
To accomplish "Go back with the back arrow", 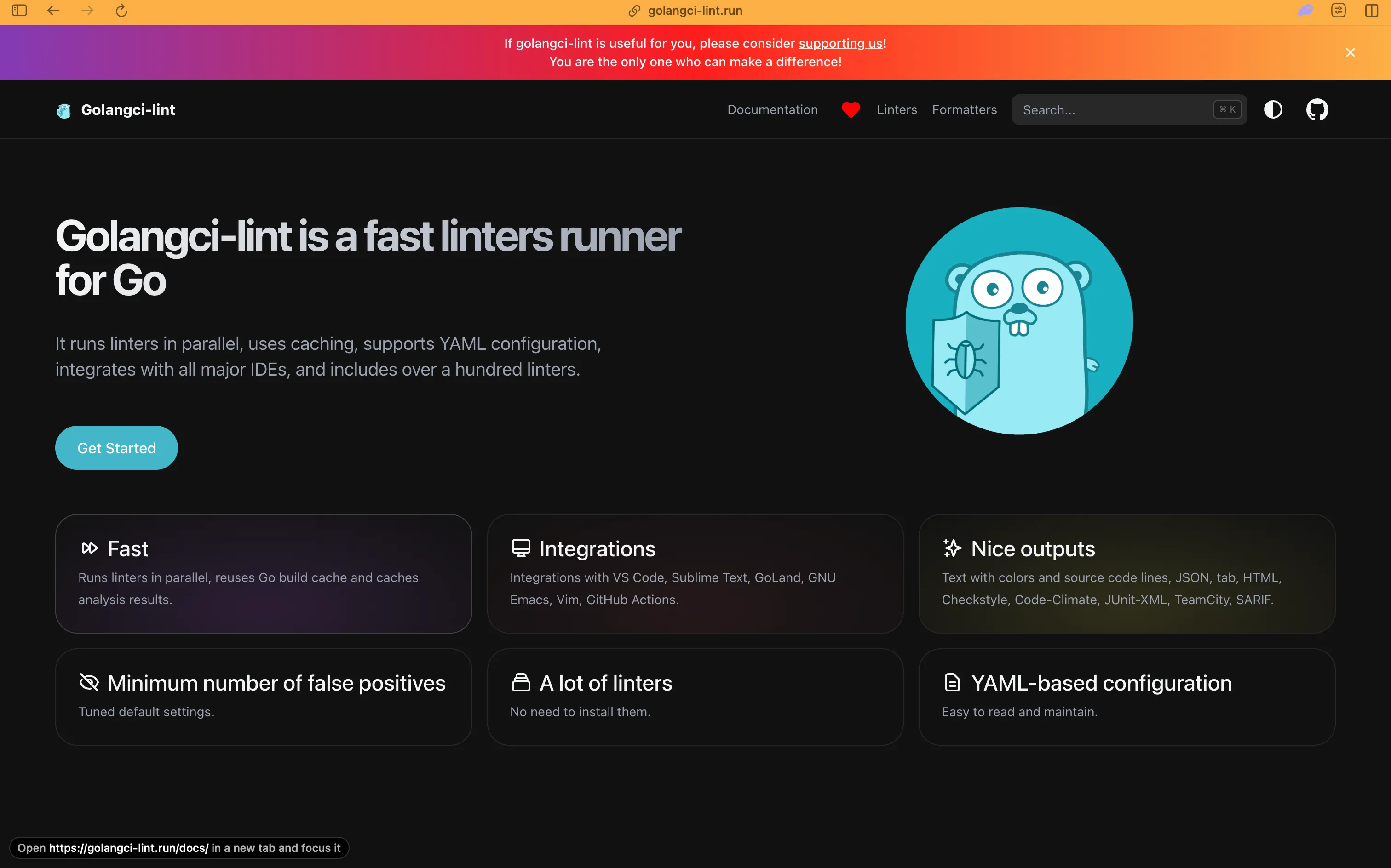I will tap(53, 10).
